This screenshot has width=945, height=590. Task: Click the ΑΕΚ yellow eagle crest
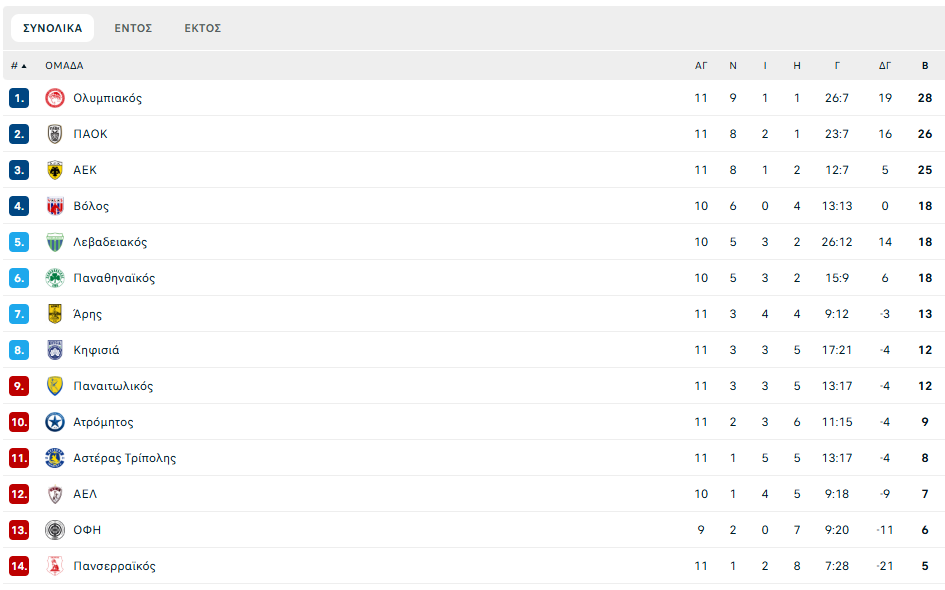(55, 170)
